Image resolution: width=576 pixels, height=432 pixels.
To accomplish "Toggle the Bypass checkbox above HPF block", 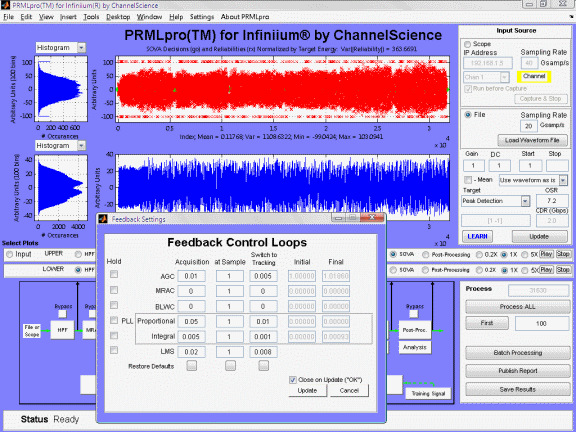I will pos(62,314).
